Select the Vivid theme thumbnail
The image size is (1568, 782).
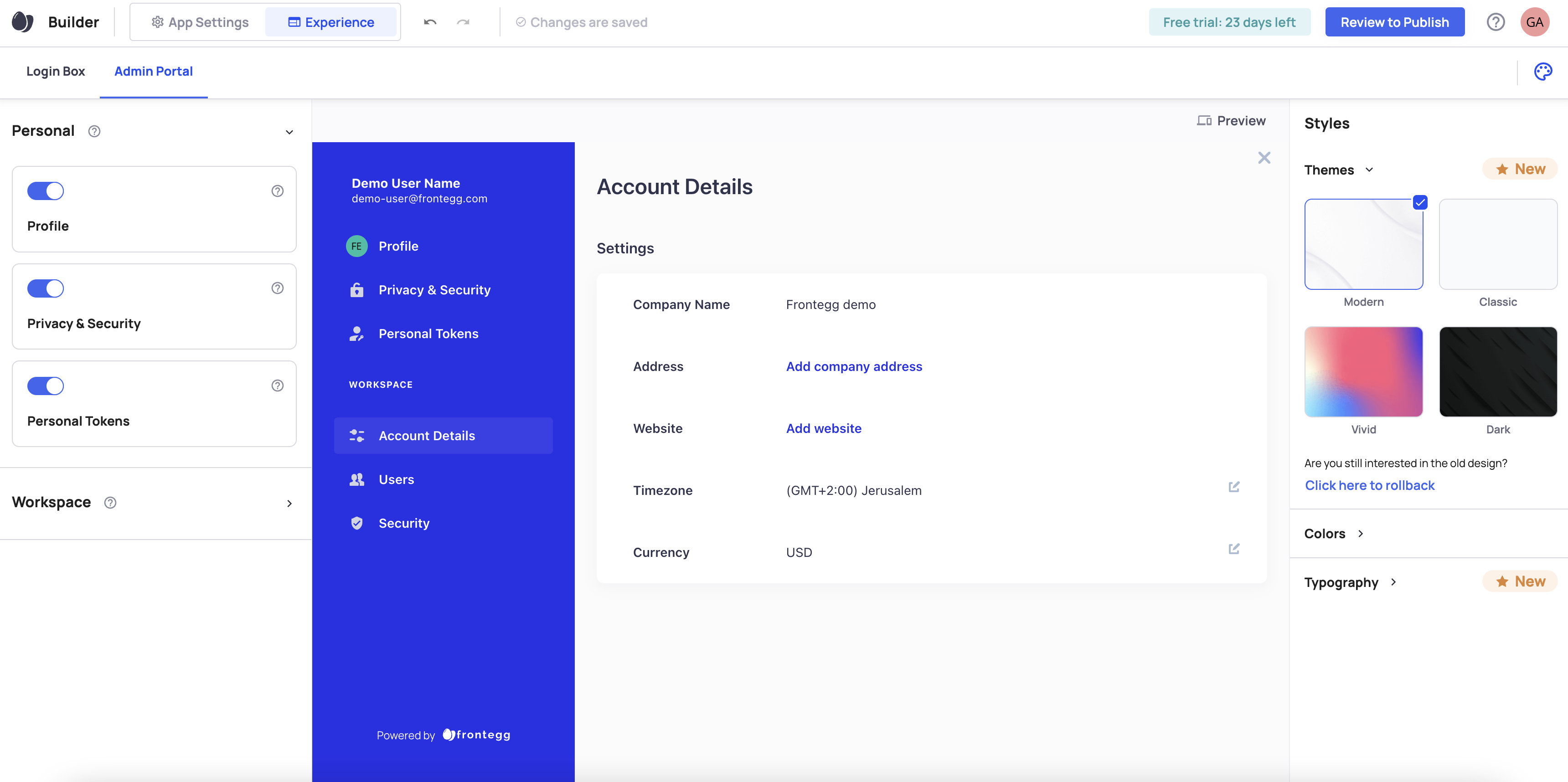[1363, 372]
